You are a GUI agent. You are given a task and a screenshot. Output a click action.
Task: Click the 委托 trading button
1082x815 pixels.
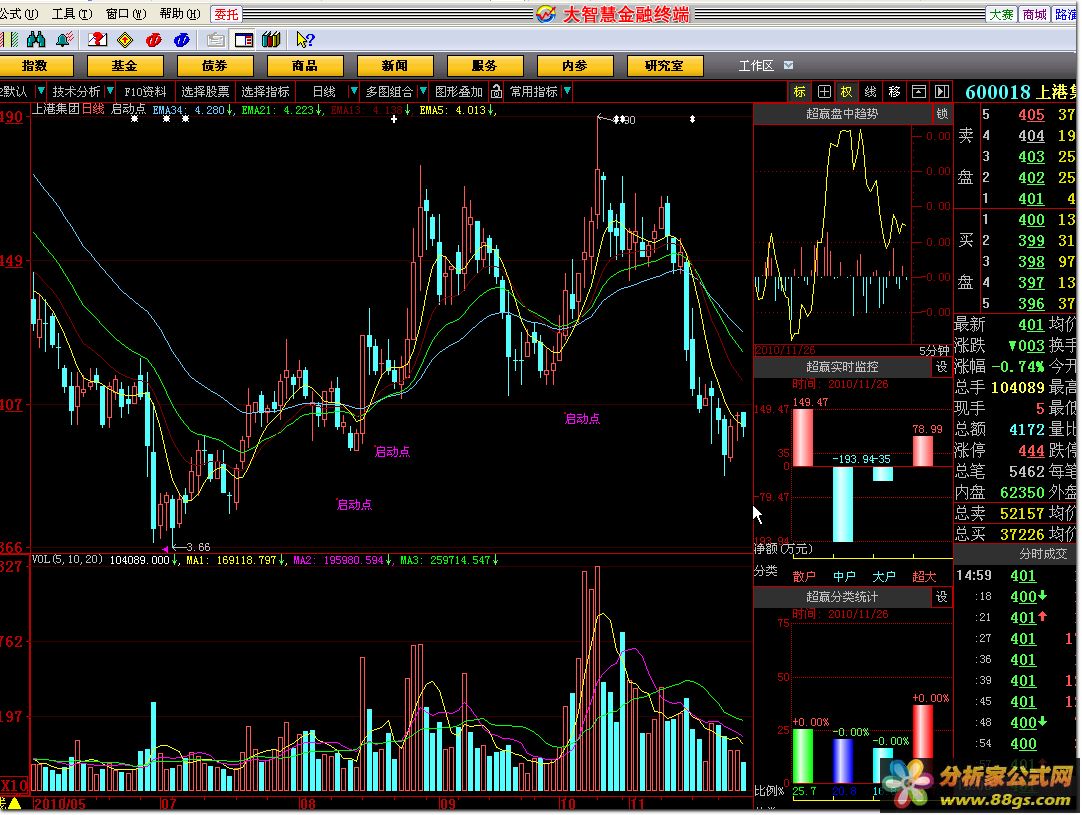click(226, 14)
